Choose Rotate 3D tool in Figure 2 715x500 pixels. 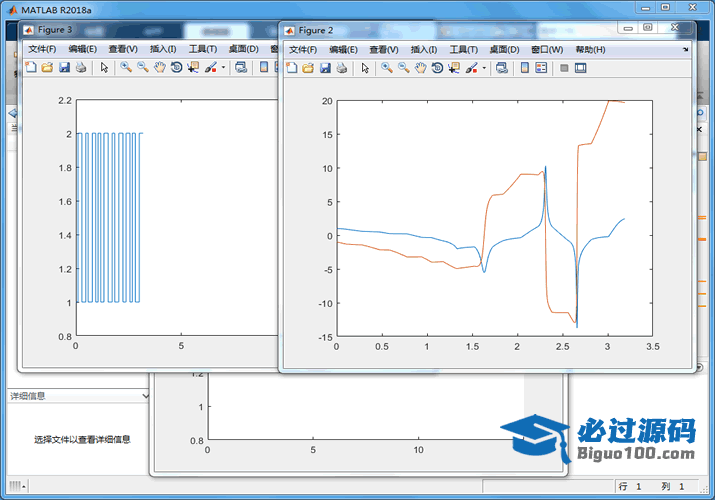pos(437,68)
